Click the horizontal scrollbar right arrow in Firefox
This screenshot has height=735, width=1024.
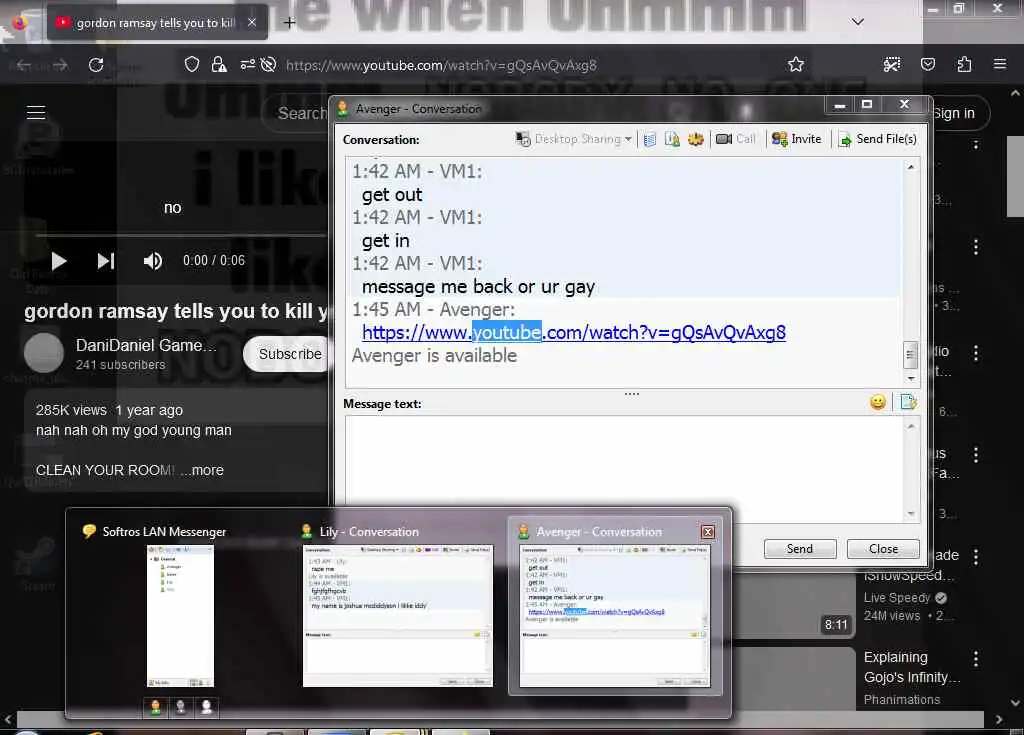(x=999, y=719)
